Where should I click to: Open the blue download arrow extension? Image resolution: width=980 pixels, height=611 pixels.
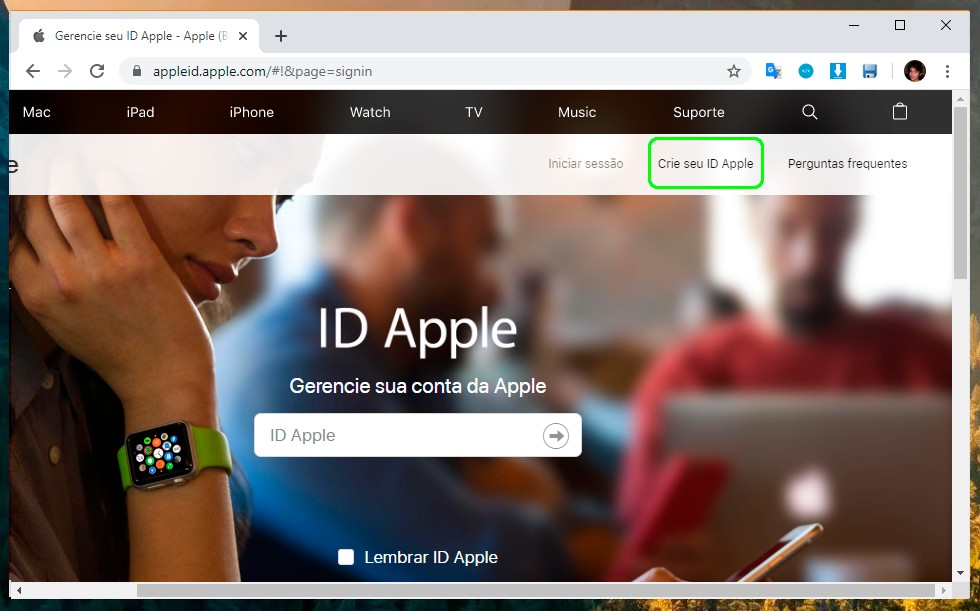(x=838, y=71)
